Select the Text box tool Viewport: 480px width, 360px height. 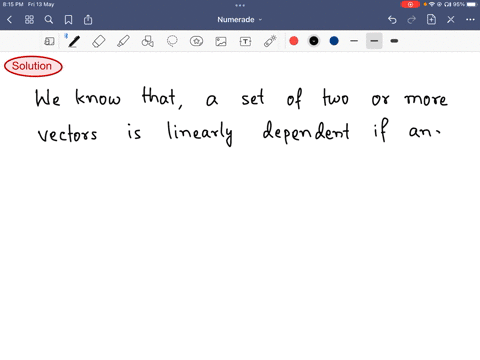[x=245, y=41]
